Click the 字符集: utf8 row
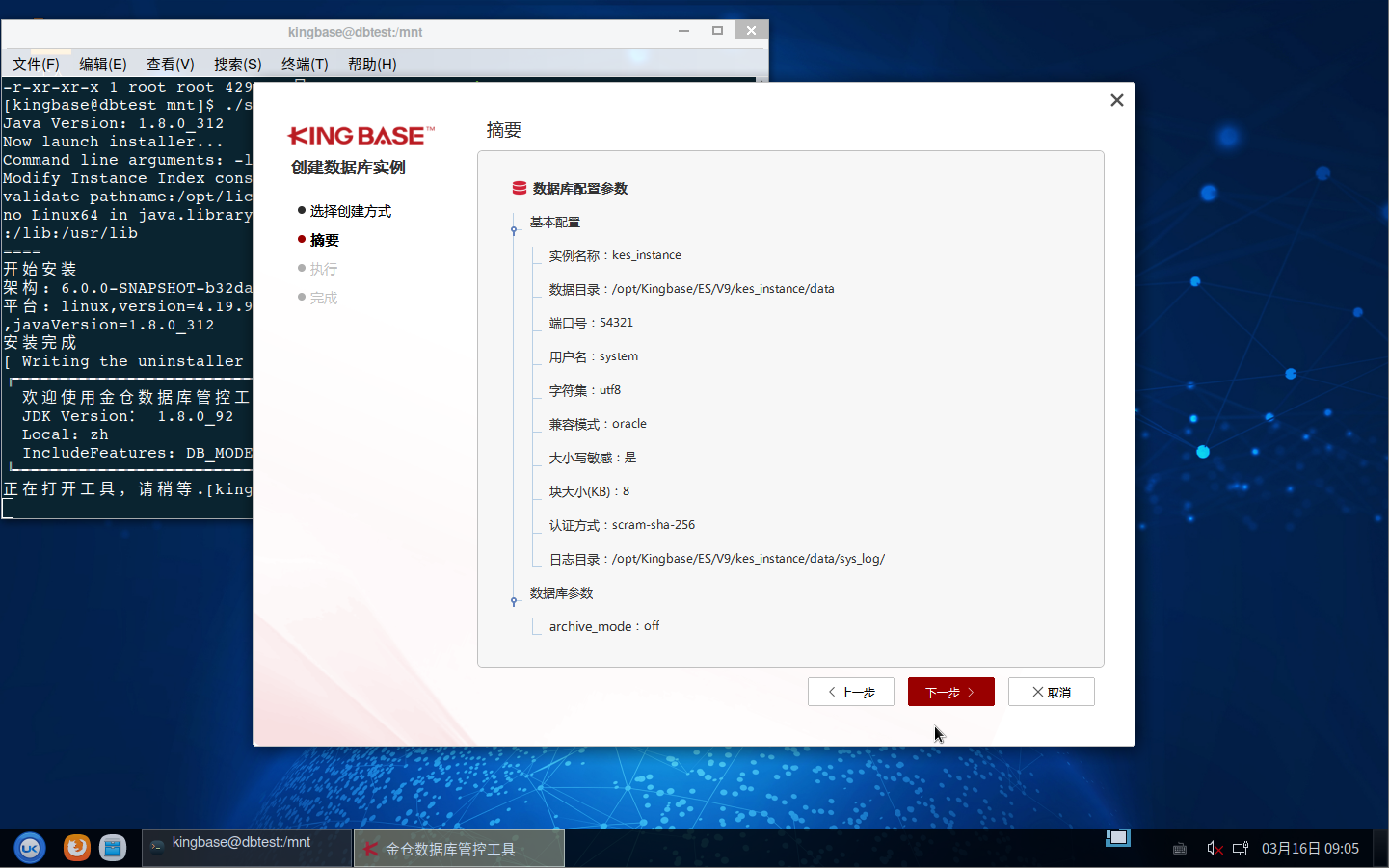Viewport: 1389px width, 868px height. click(585, 390)
